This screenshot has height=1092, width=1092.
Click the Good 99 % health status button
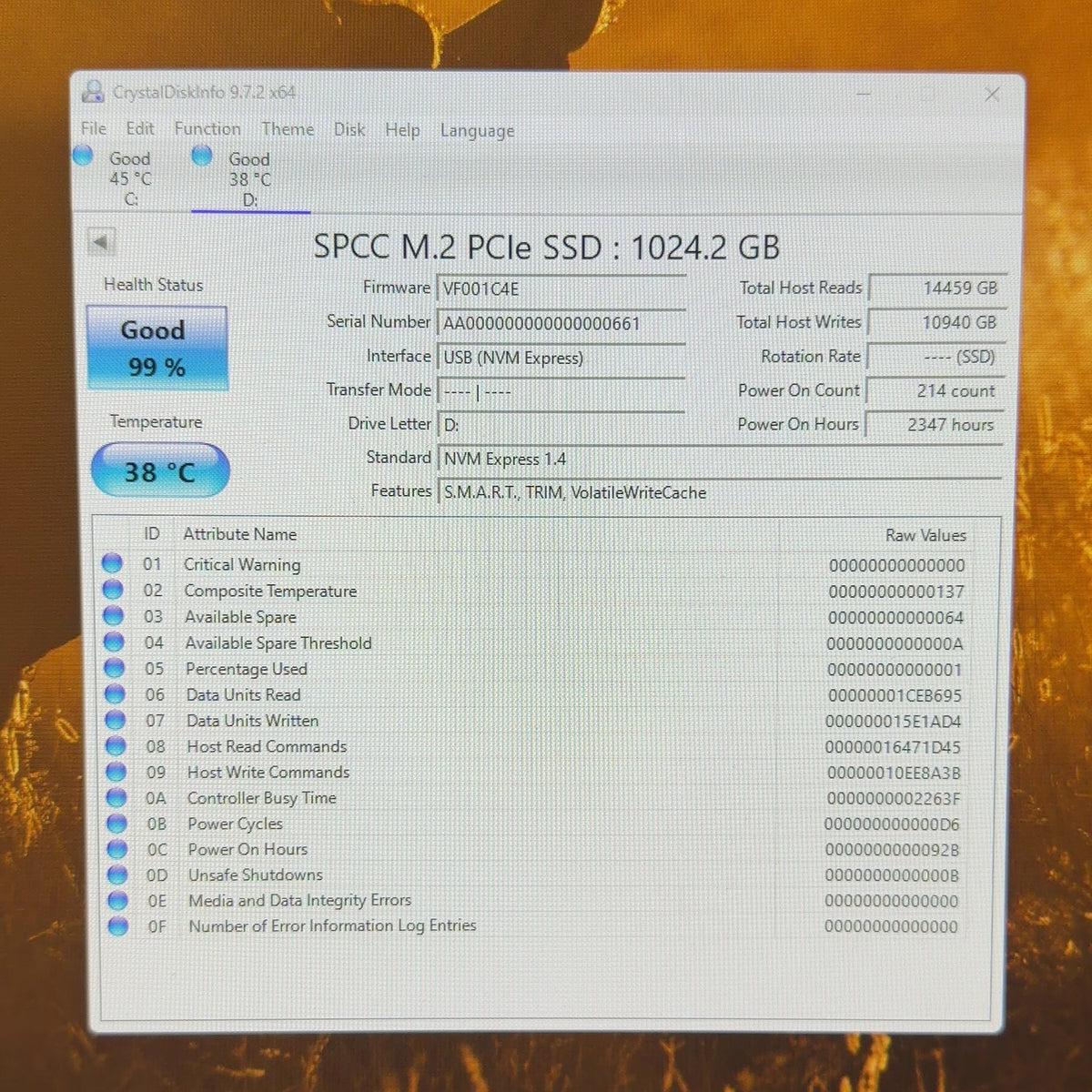(157, 349)
